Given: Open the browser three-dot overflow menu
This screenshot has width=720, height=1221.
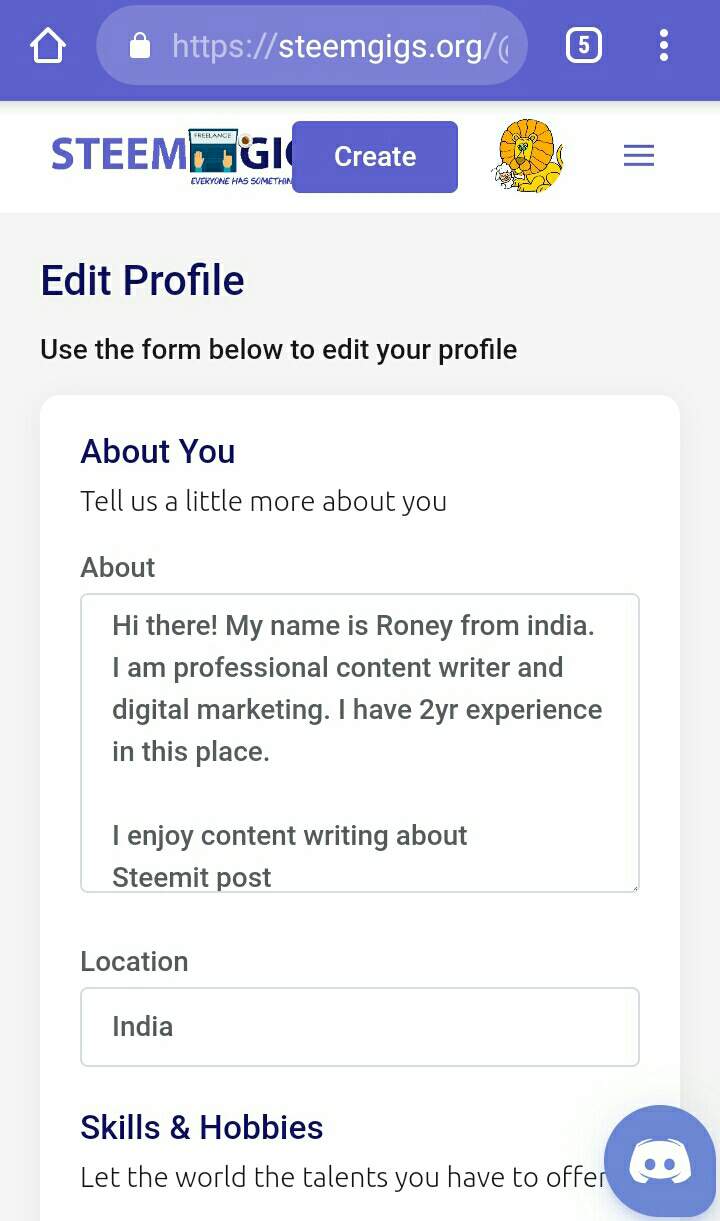Looking at the screenshot, I should click(x=663, y=46).
